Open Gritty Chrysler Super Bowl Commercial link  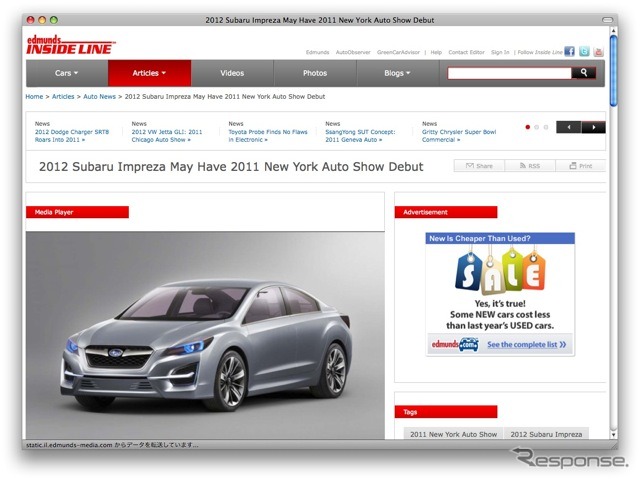click(x=459, y=136)
